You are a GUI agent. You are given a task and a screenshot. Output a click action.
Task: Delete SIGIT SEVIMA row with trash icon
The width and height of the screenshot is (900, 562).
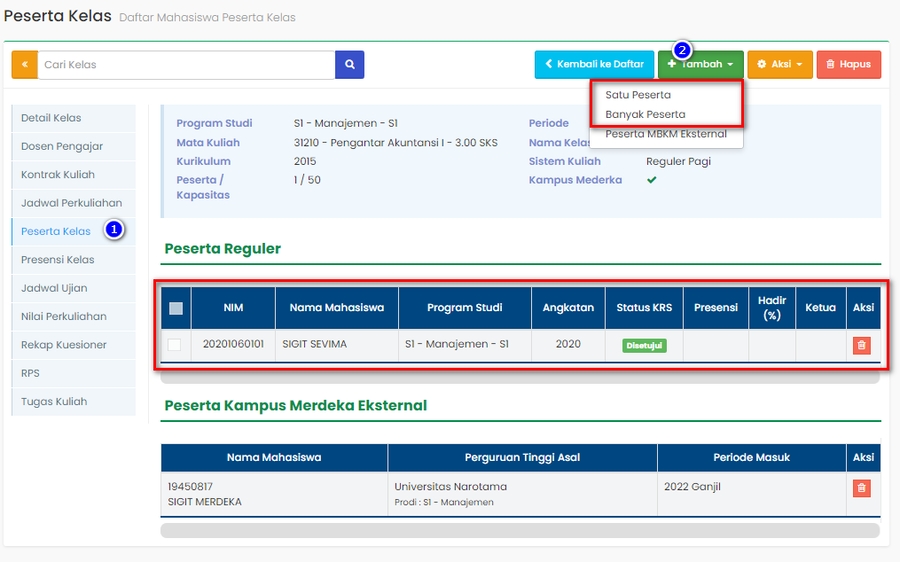(861, 345)
